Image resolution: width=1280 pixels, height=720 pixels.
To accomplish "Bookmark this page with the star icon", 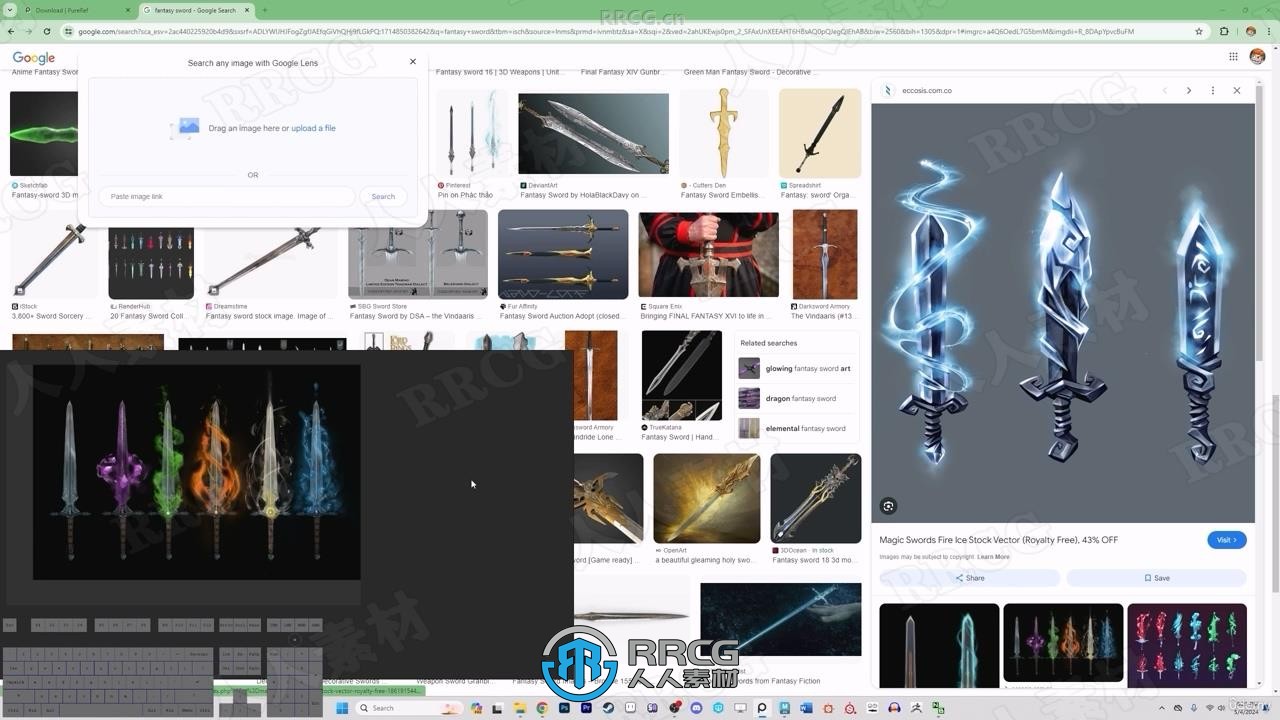I will click(1199, 31).
